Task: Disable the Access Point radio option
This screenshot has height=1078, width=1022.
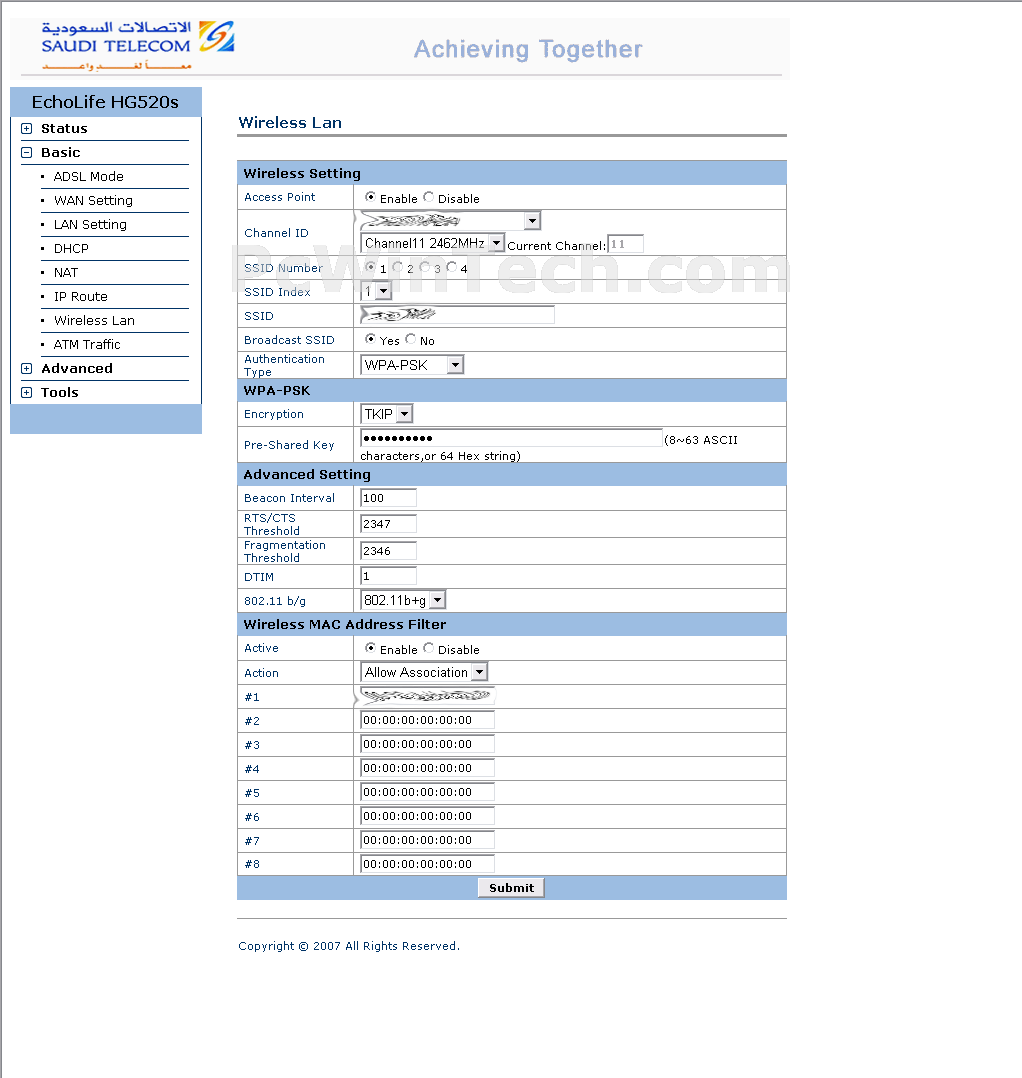Action: [x=429, y=197]
